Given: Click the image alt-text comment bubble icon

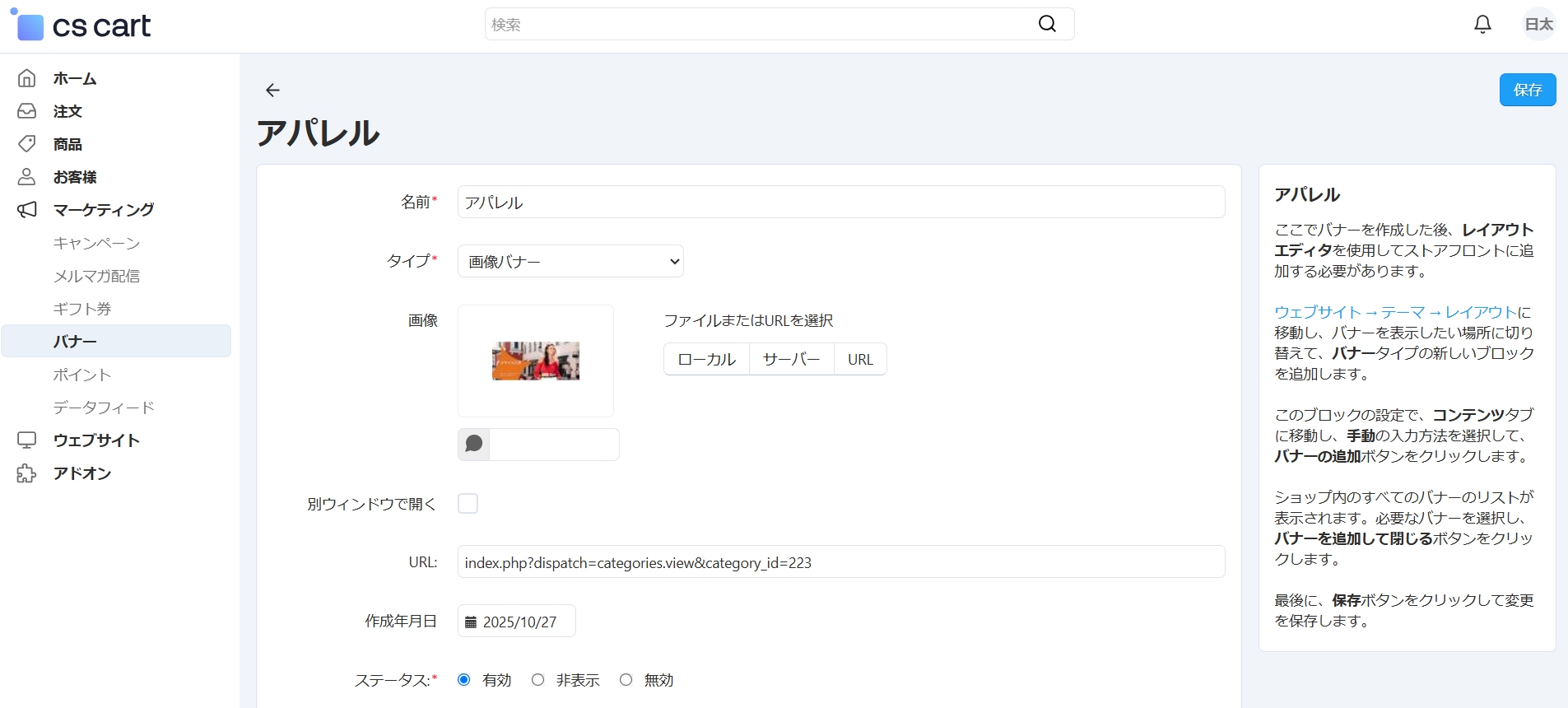Looking at the screenshot, I should (474, 445).
